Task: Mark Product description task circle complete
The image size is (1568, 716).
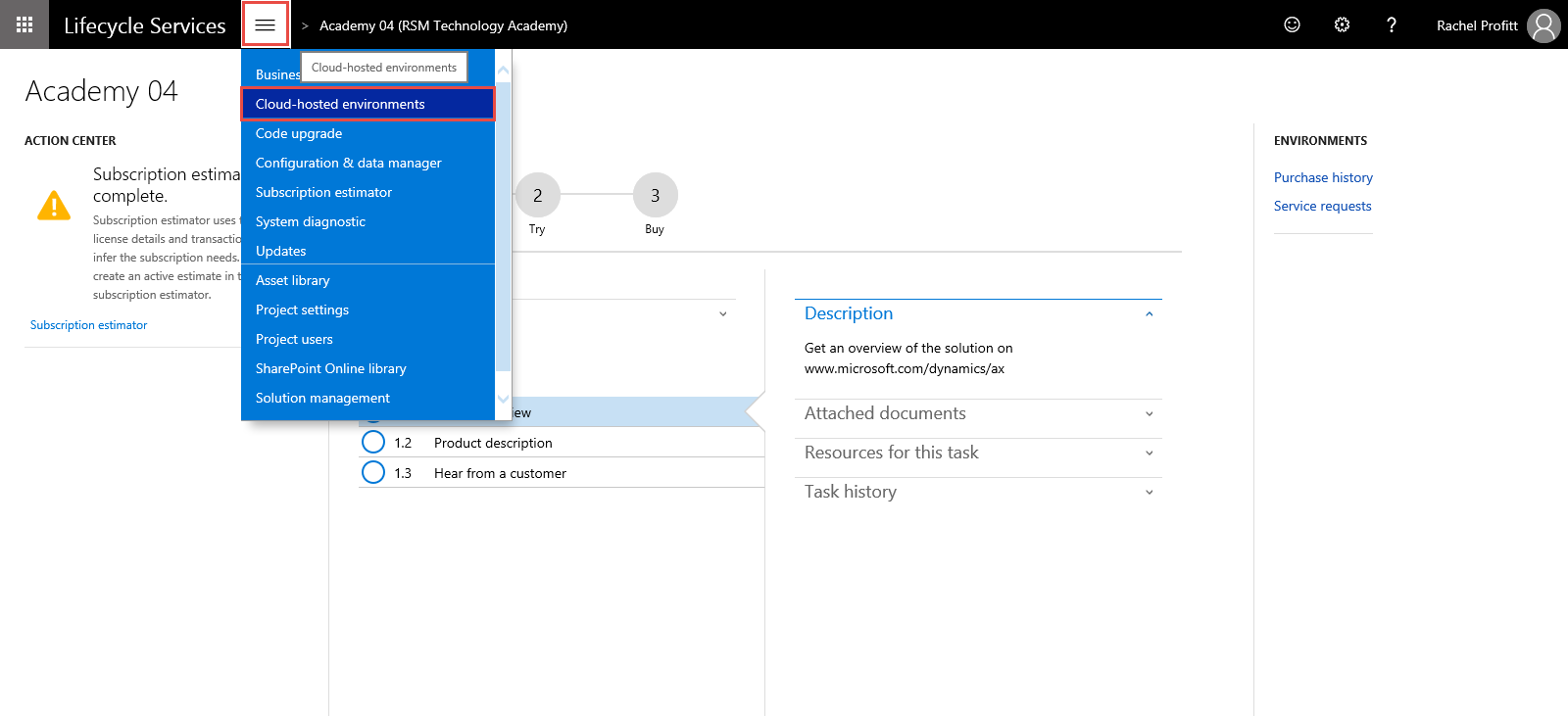Action: point(373,443)
